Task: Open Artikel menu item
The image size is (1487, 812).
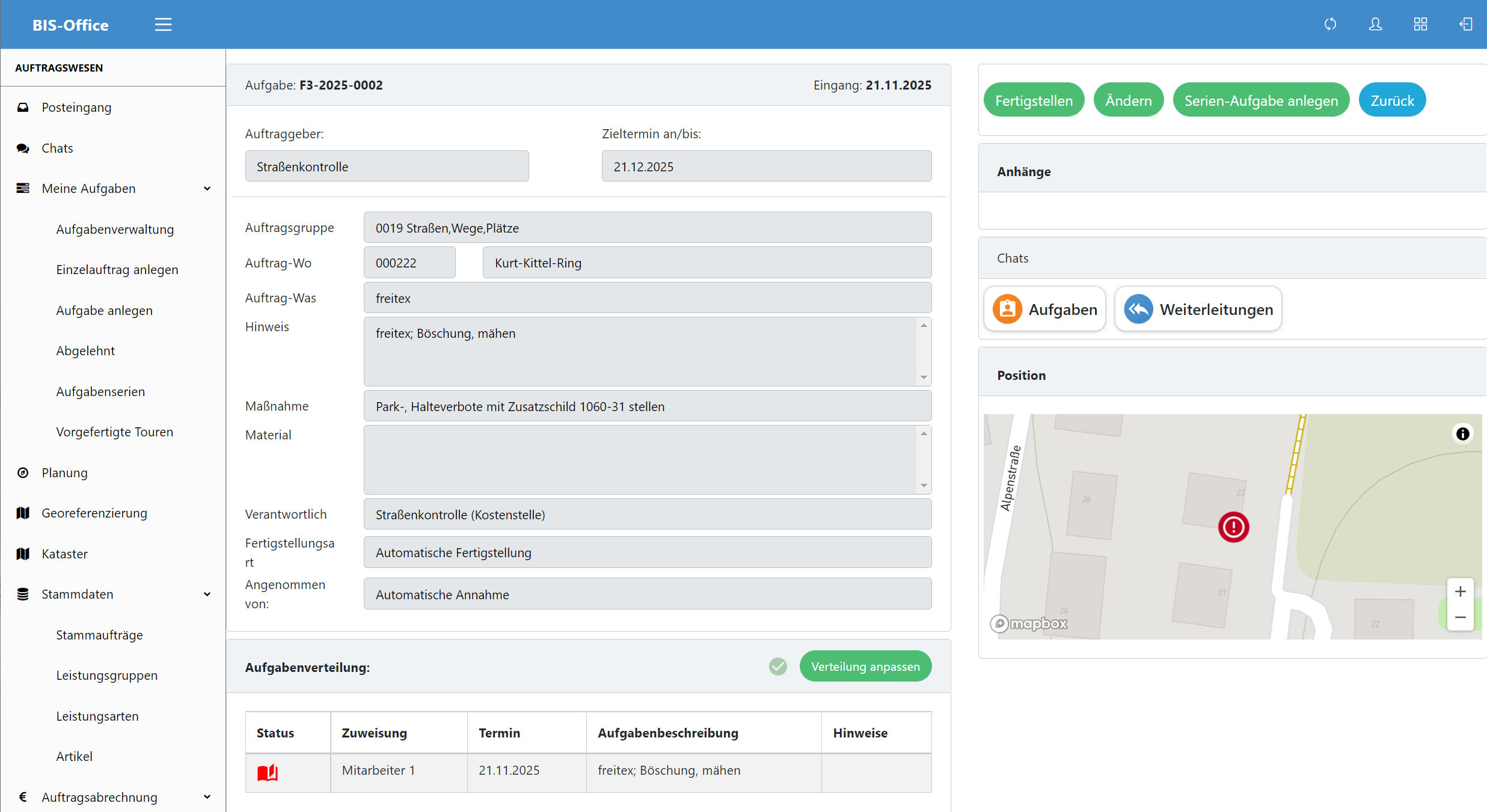Action: coord(74,757)
